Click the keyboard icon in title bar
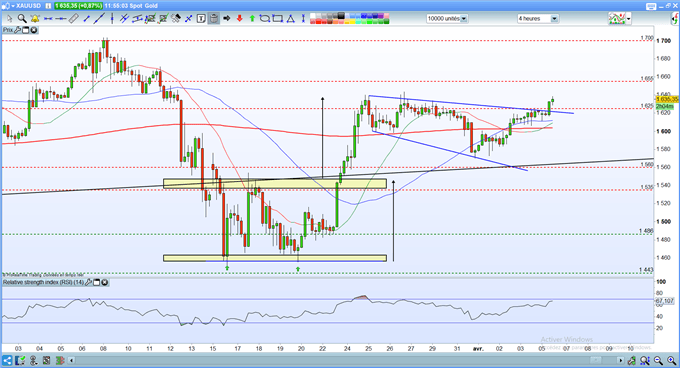 pos(651,7)
